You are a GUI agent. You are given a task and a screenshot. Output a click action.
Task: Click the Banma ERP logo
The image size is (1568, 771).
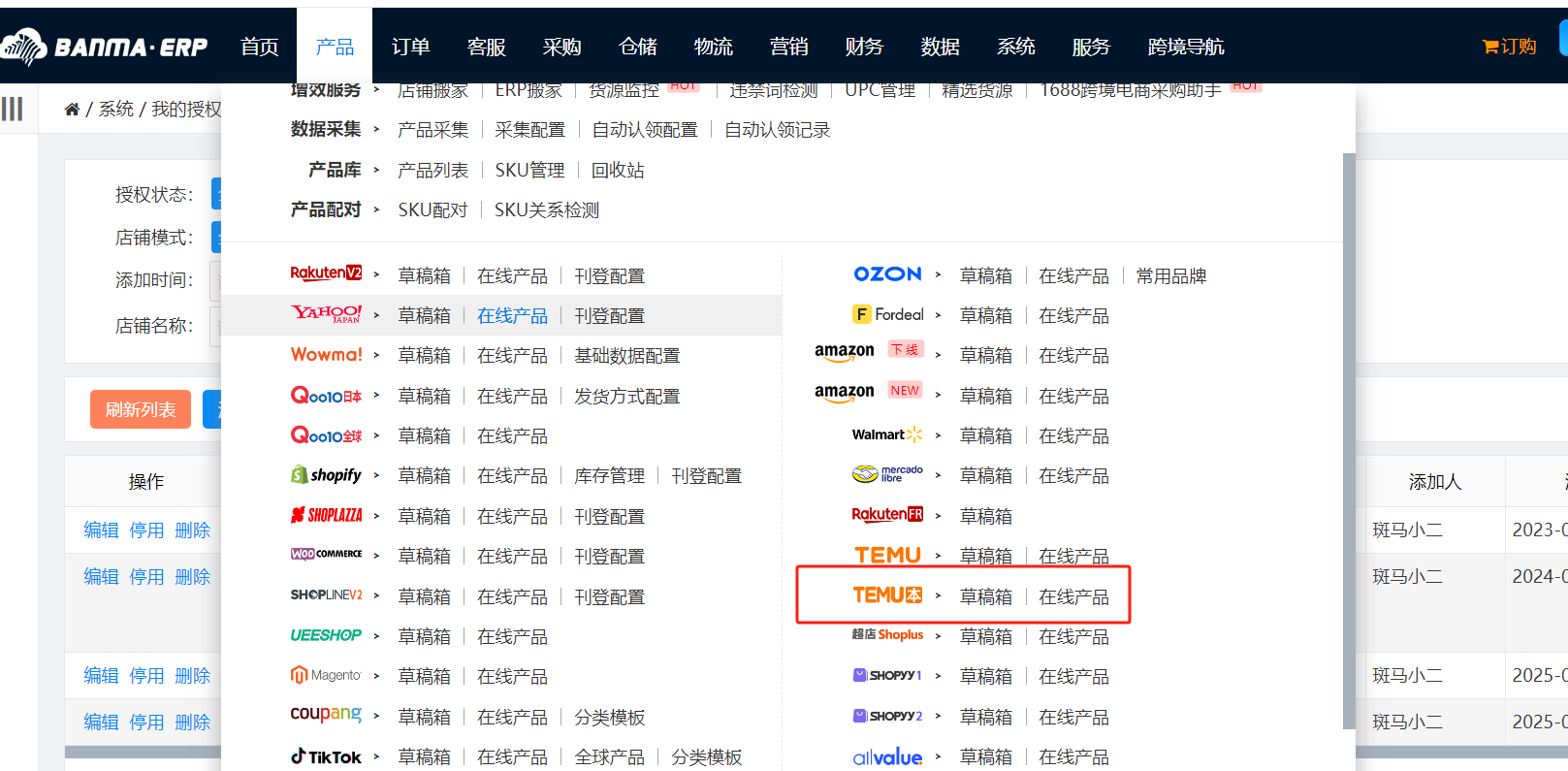[104, 46]
